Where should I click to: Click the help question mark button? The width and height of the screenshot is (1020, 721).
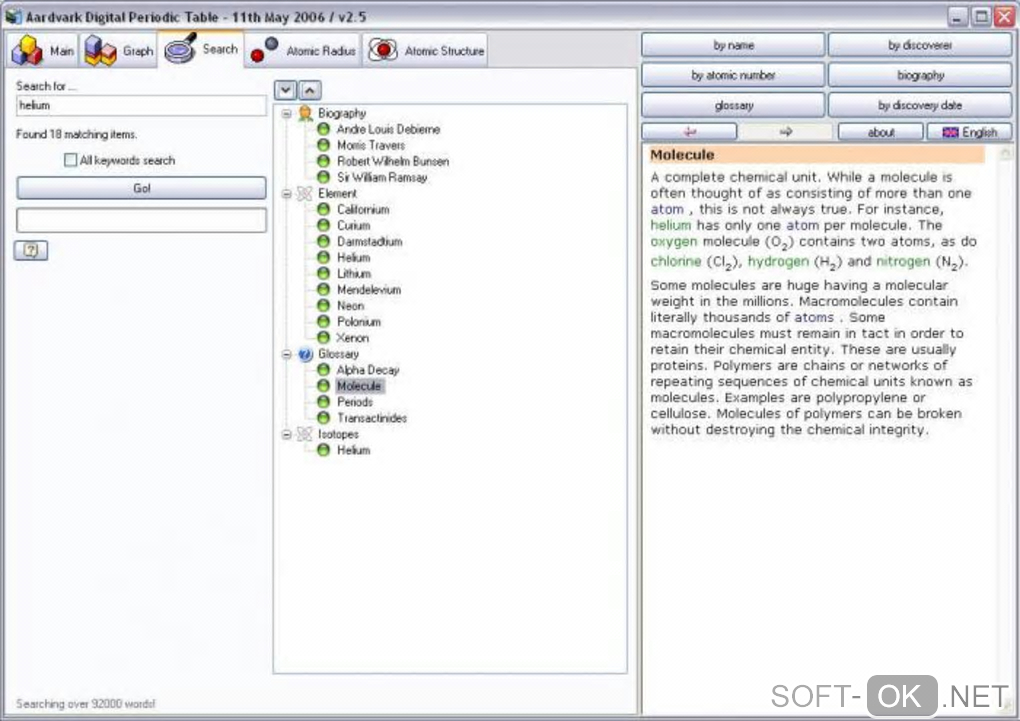click(x=31, y=250)
